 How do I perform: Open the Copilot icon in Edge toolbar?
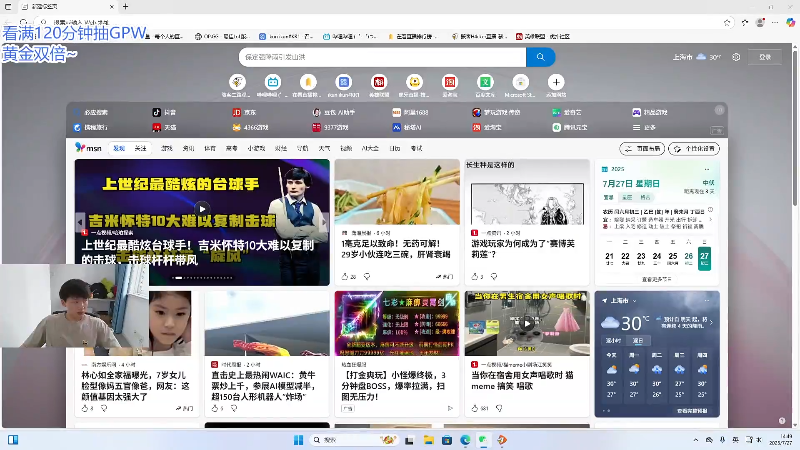[x=790, y=22]
